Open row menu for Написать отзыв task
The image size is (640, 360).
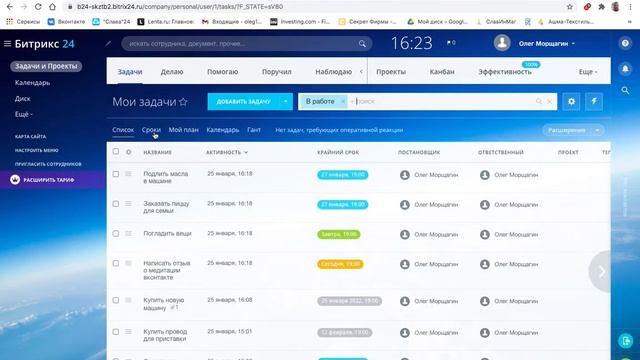(x=128, y=263)
